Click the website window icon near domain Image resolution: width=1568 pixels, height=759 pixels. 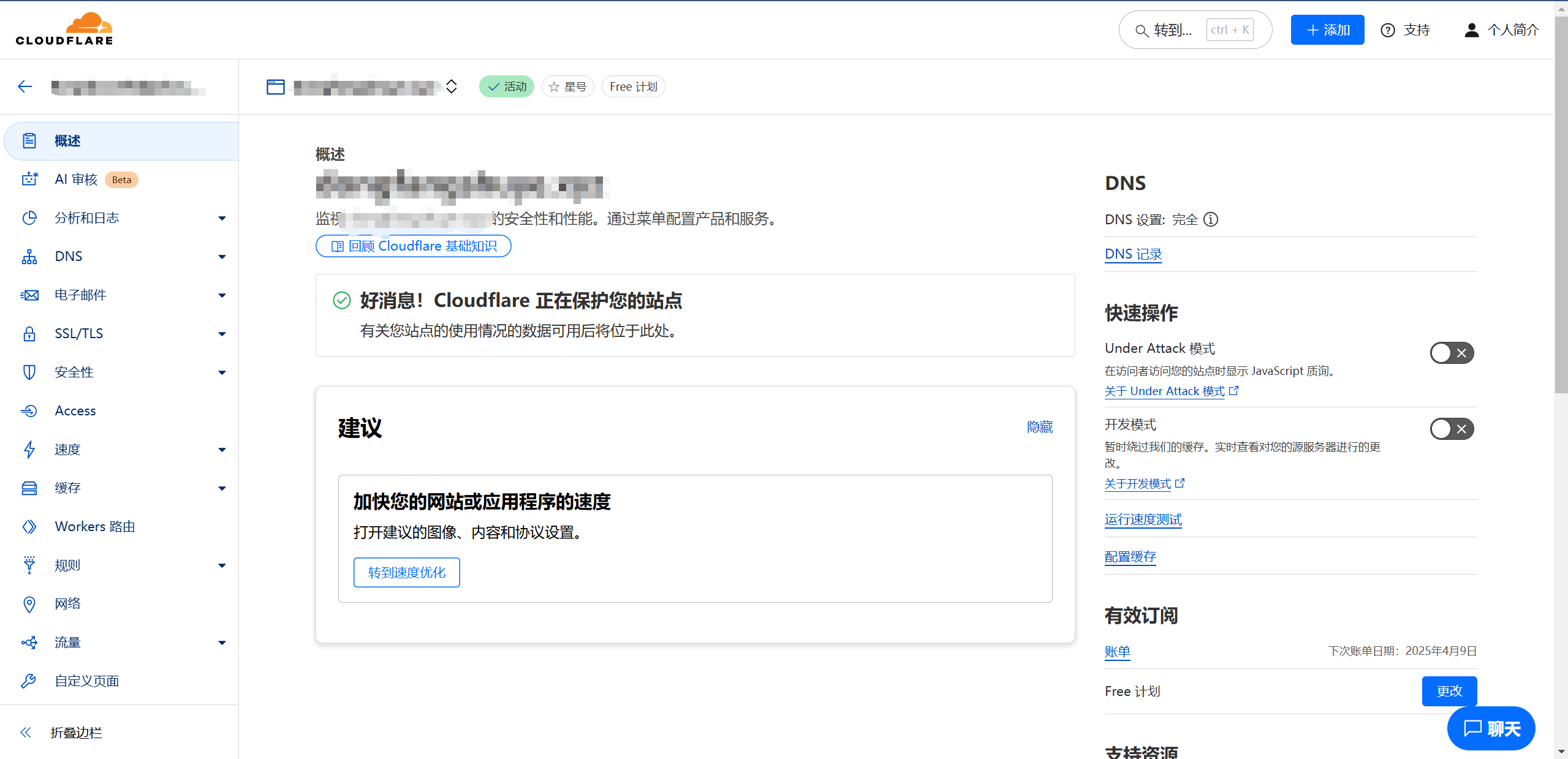[x=276, y=87]
